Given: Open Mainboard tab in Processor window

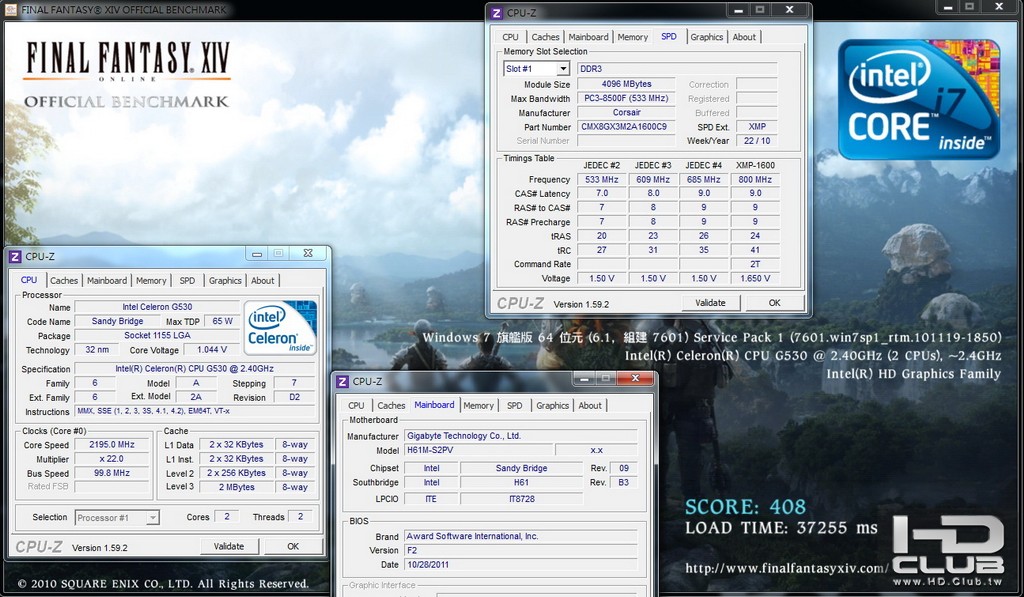Looking at the screenshot, I should [107, 281].
